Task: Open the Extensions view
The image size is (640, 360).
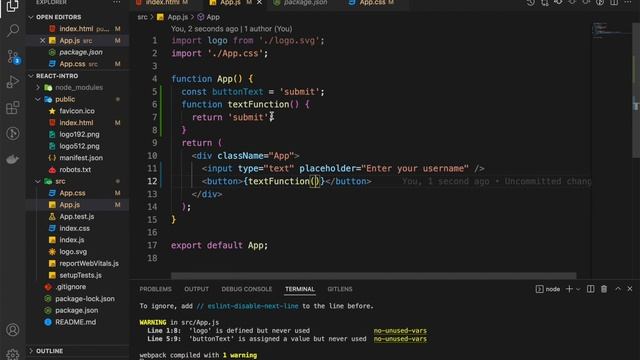Action: click(13, 108)
